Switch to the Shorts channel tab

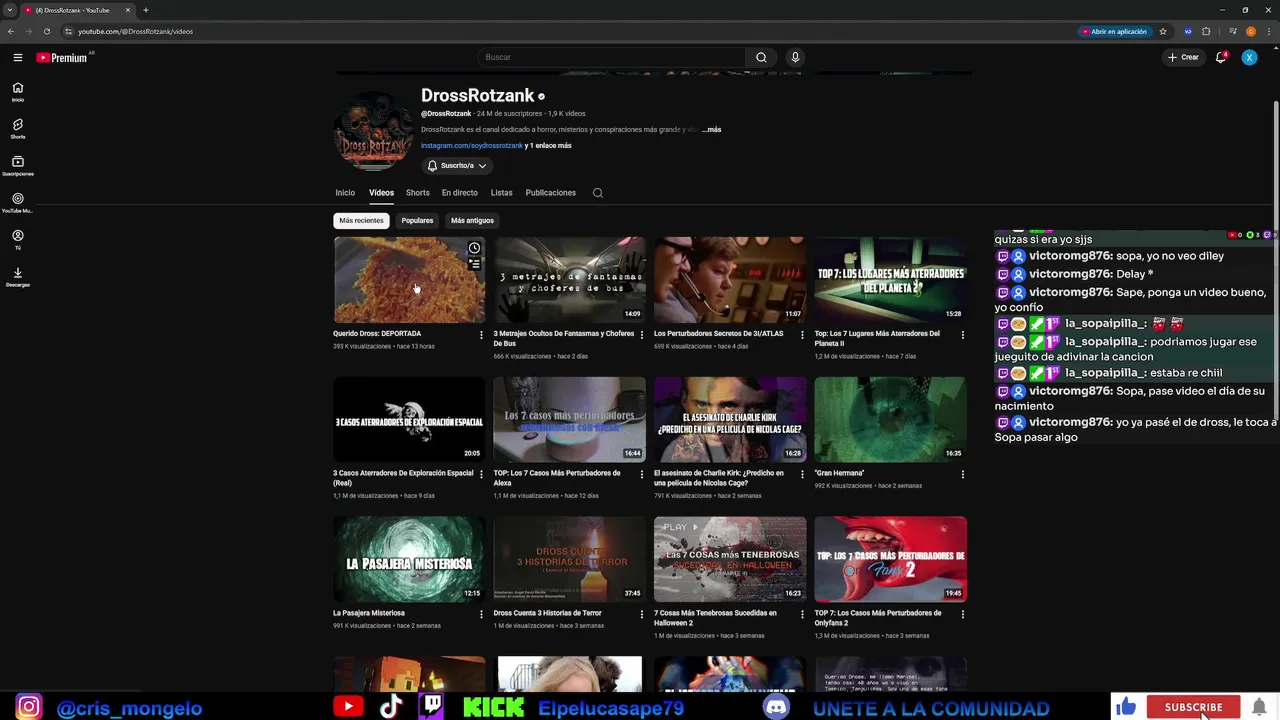pyautogui.click(x=418, y=193)
